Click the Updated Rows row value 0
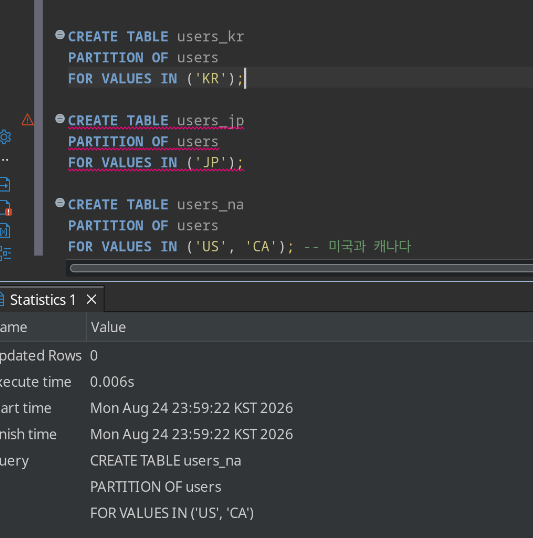 tap(94, 356)
